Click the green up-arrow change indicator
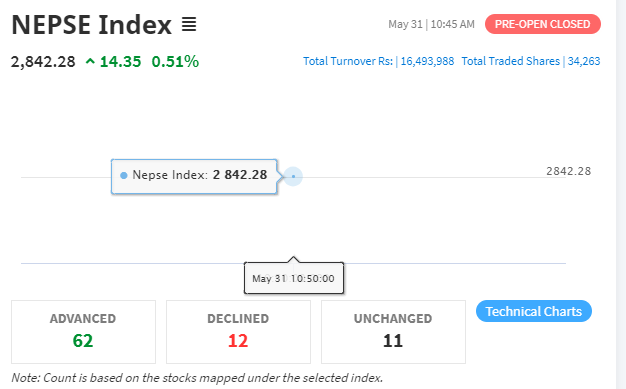 coord(90,62)
